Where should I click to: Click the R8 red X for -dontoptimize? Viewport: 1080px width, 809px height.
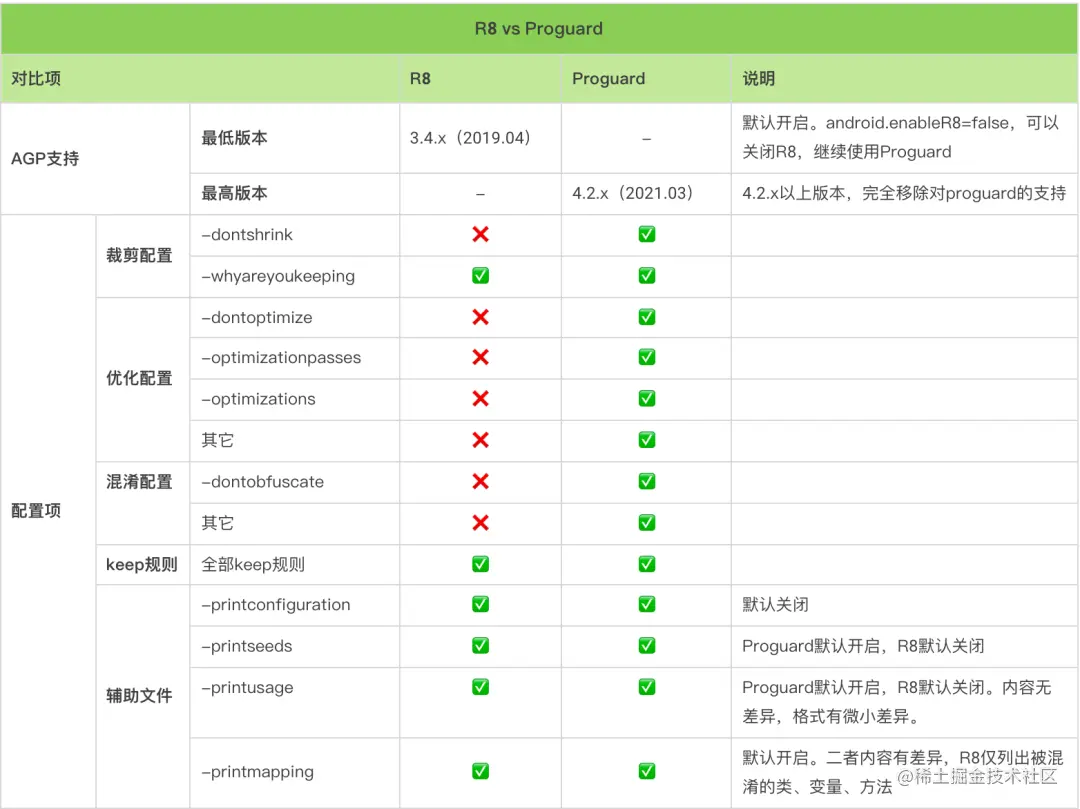click(481, 317)
